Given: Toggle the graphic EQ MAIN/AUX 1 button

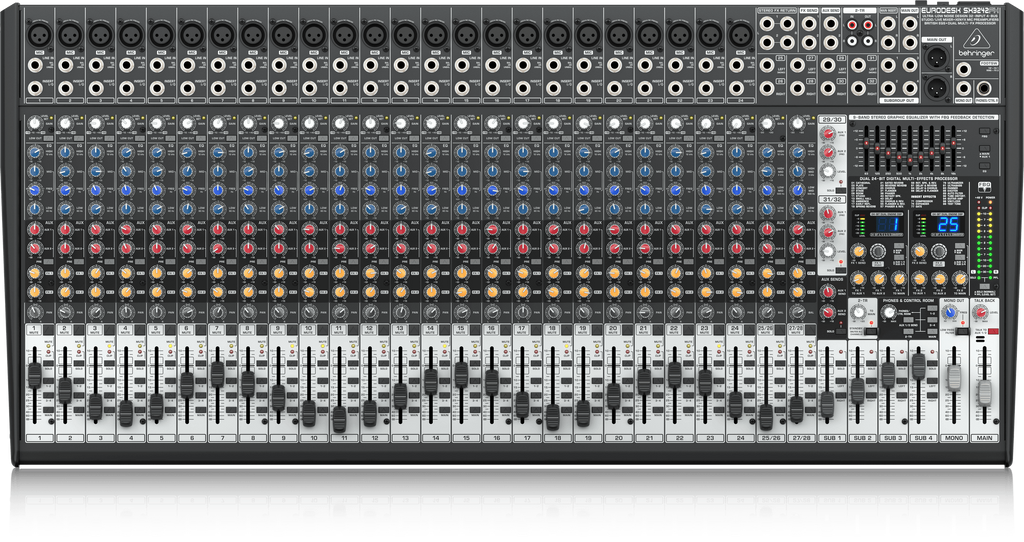Looking at the screenshot, I should click(984, 149).
